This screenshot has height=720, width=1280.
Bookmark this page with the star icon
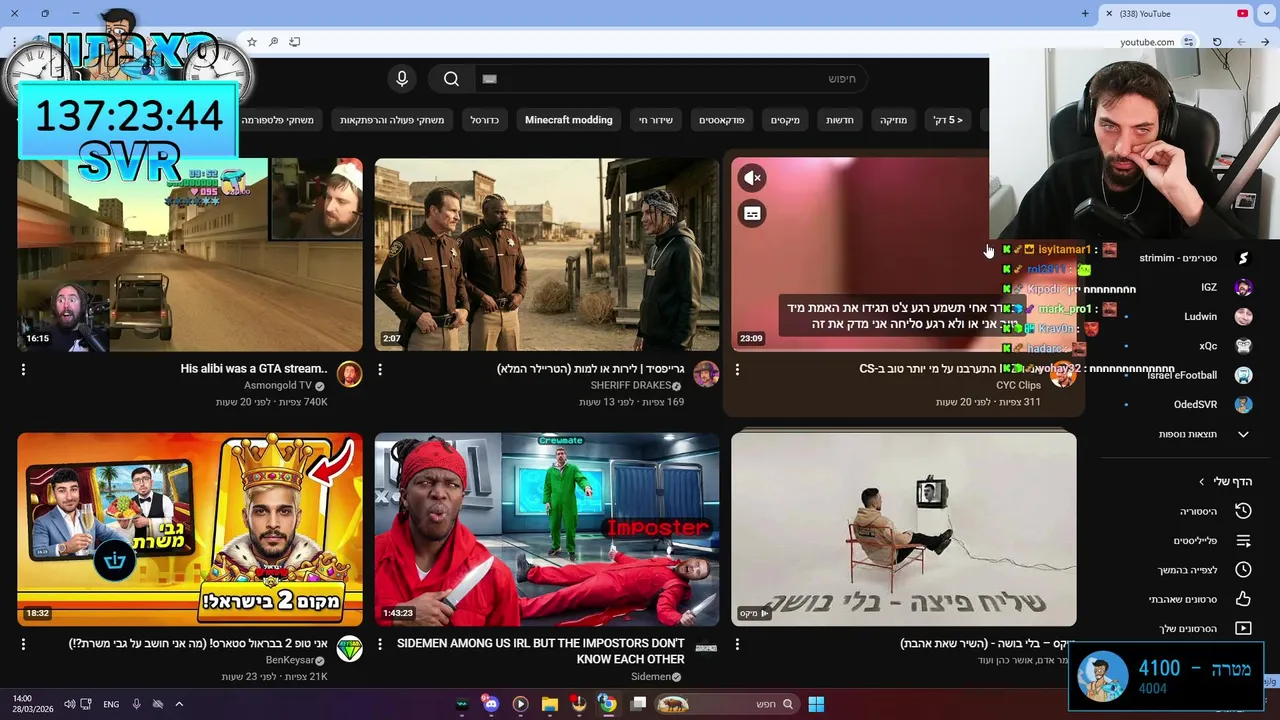pos(252,42)
